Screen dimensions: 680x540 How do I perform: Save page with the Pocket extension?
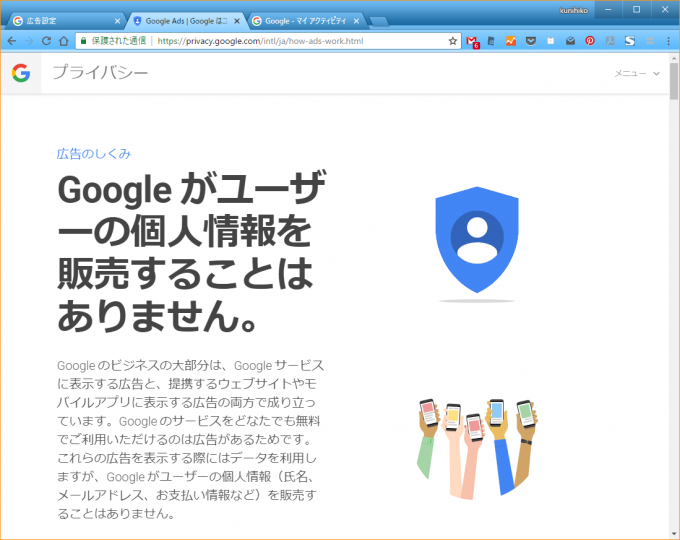pos(531,41)
